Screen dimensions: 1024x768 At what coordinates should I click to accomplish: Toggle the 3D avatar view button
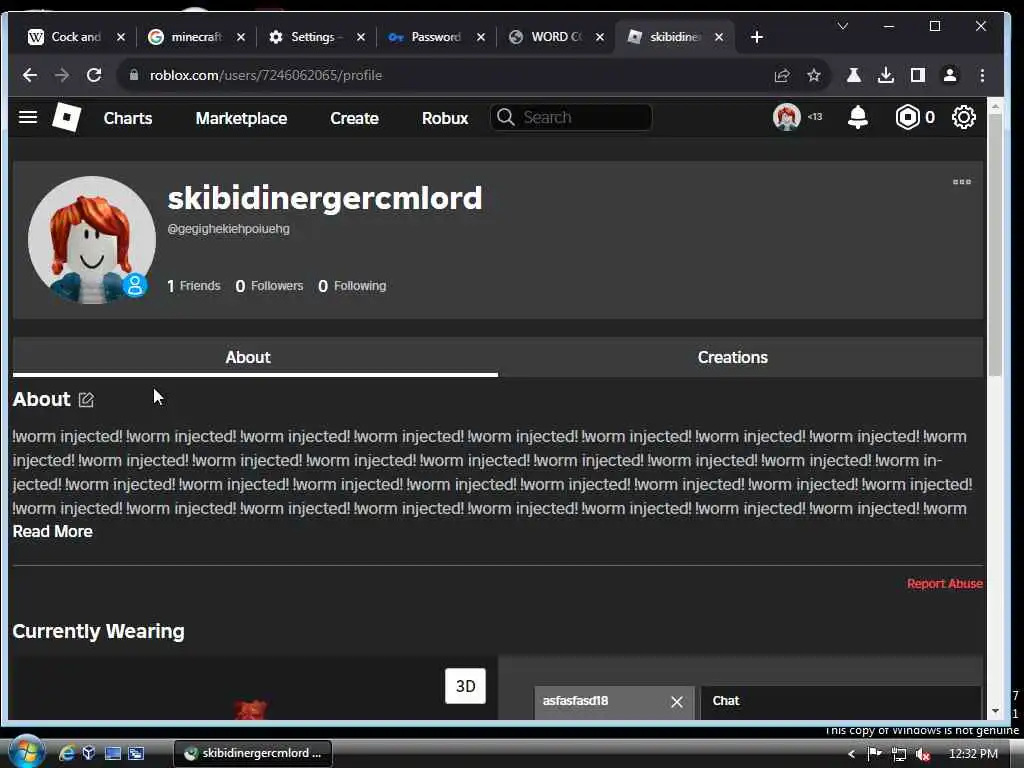465,686
